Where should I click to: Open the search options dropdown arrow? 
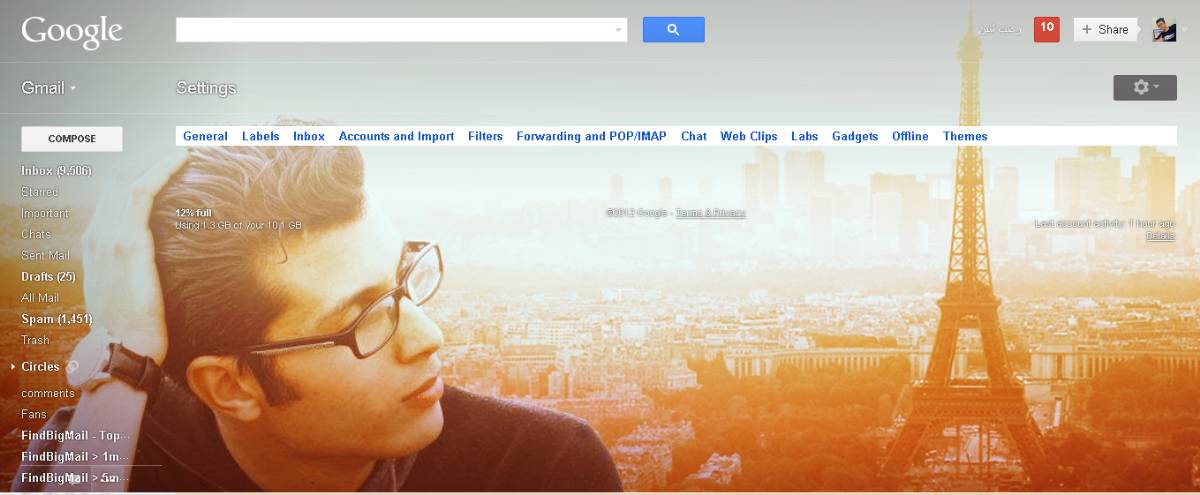coord(618,31)
